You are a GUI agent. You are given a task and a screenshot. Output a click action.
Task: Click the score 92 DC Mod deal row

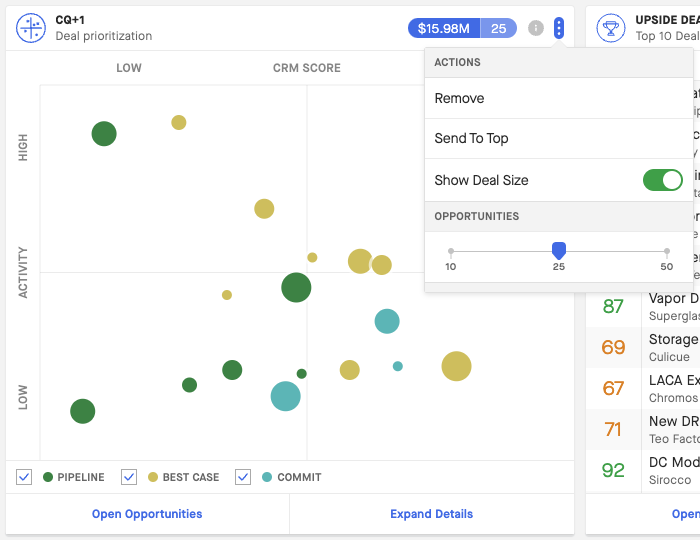643,470
